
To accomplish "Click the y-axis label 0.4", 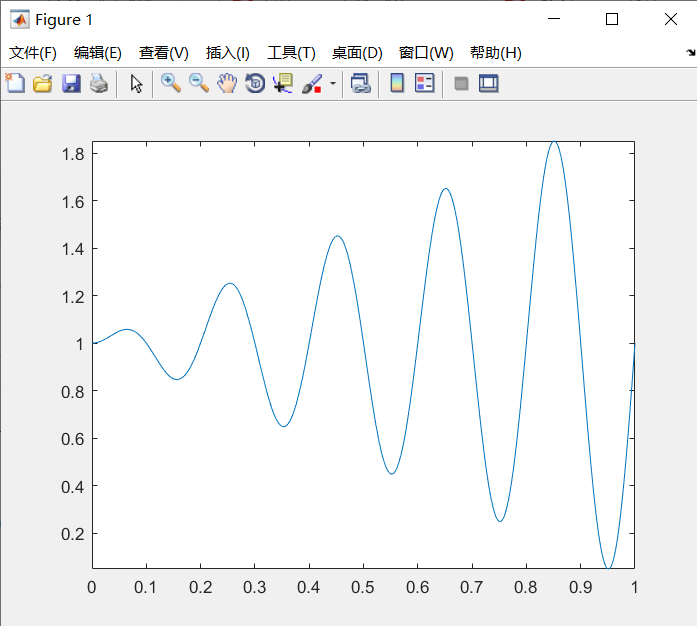I will tap(73, 487).
